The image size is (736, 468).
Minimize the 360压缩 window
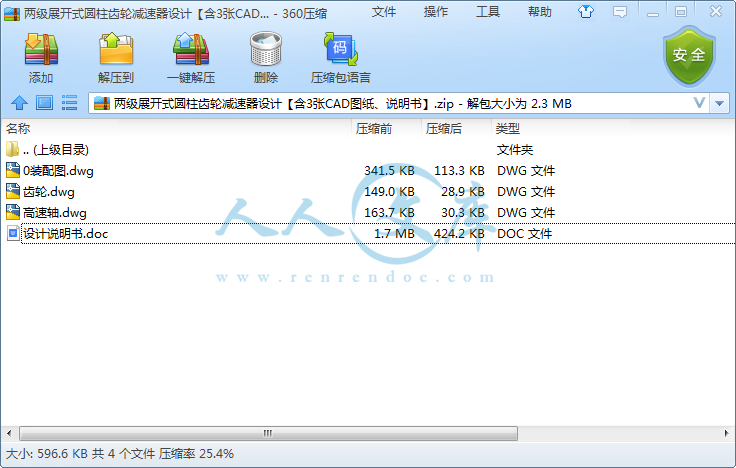click(x=652, y=13)
